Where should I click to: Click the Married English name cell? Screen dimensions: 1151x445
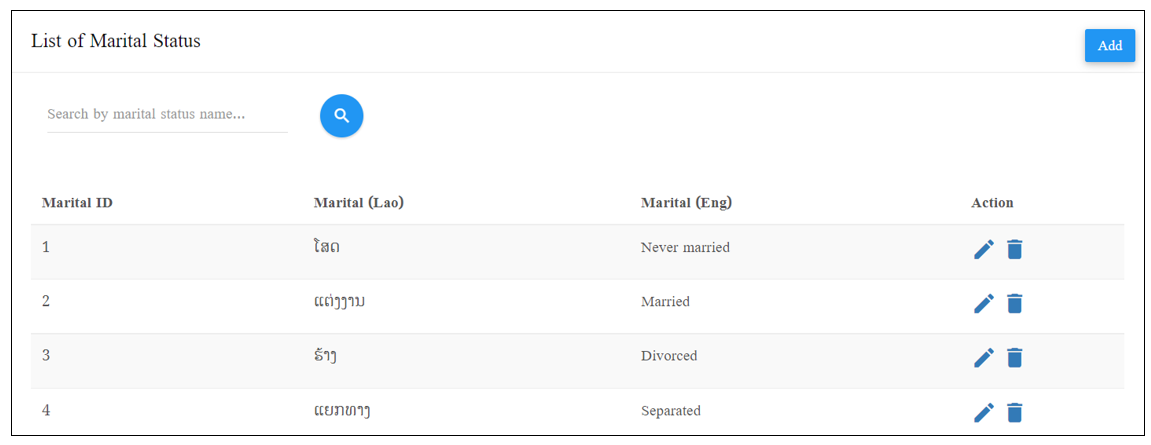(665, 301)
